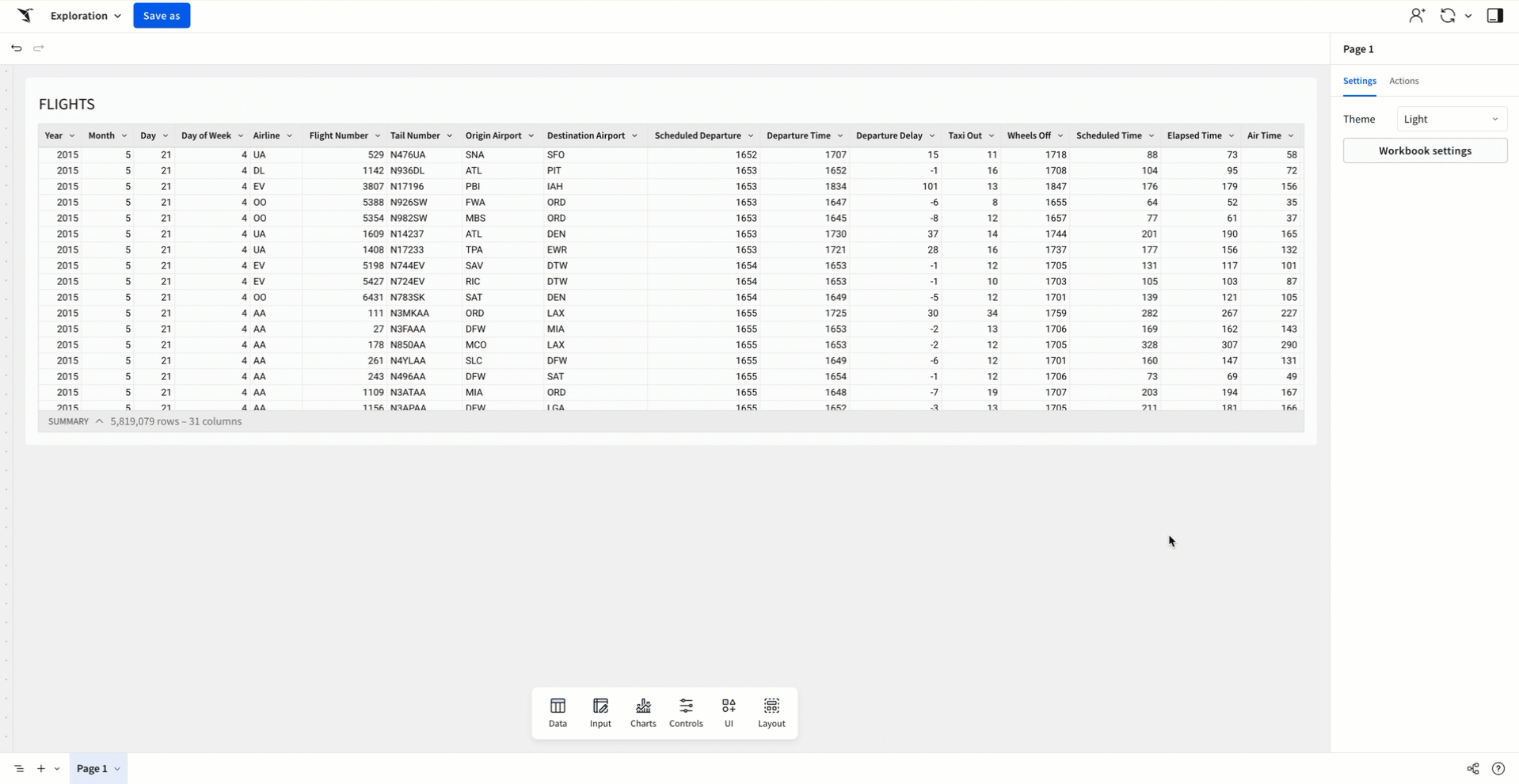Open the UI elements menu

click(x=729, y=712)
